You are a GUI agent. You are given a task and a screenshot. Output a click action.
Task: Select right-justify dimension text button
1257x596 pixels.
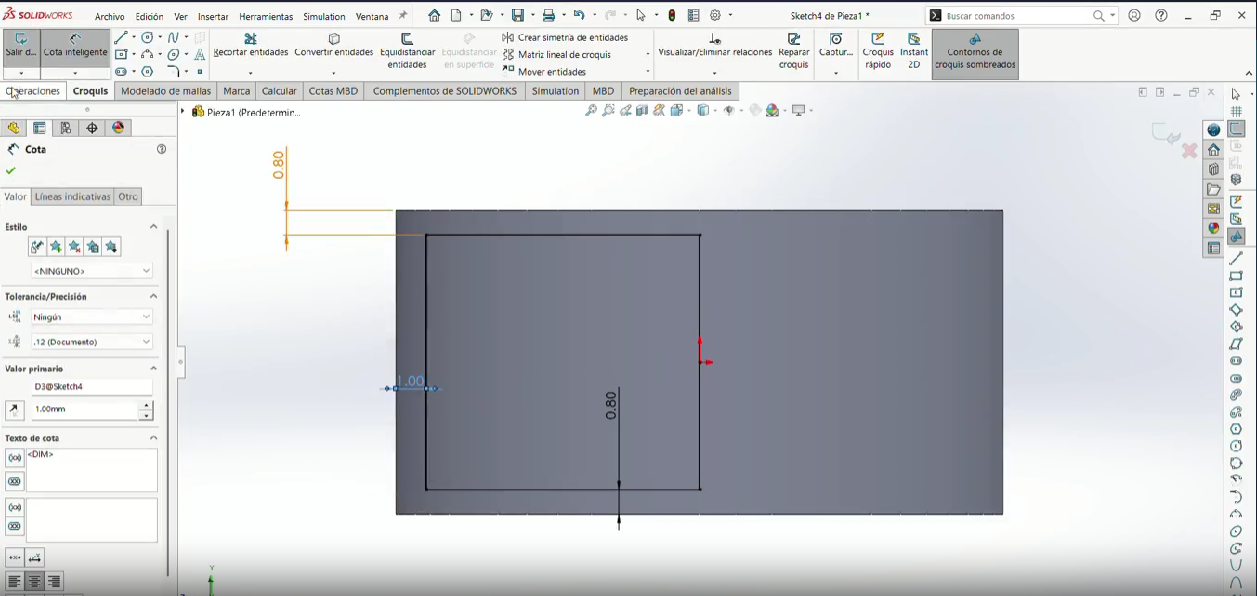[54, 582]
